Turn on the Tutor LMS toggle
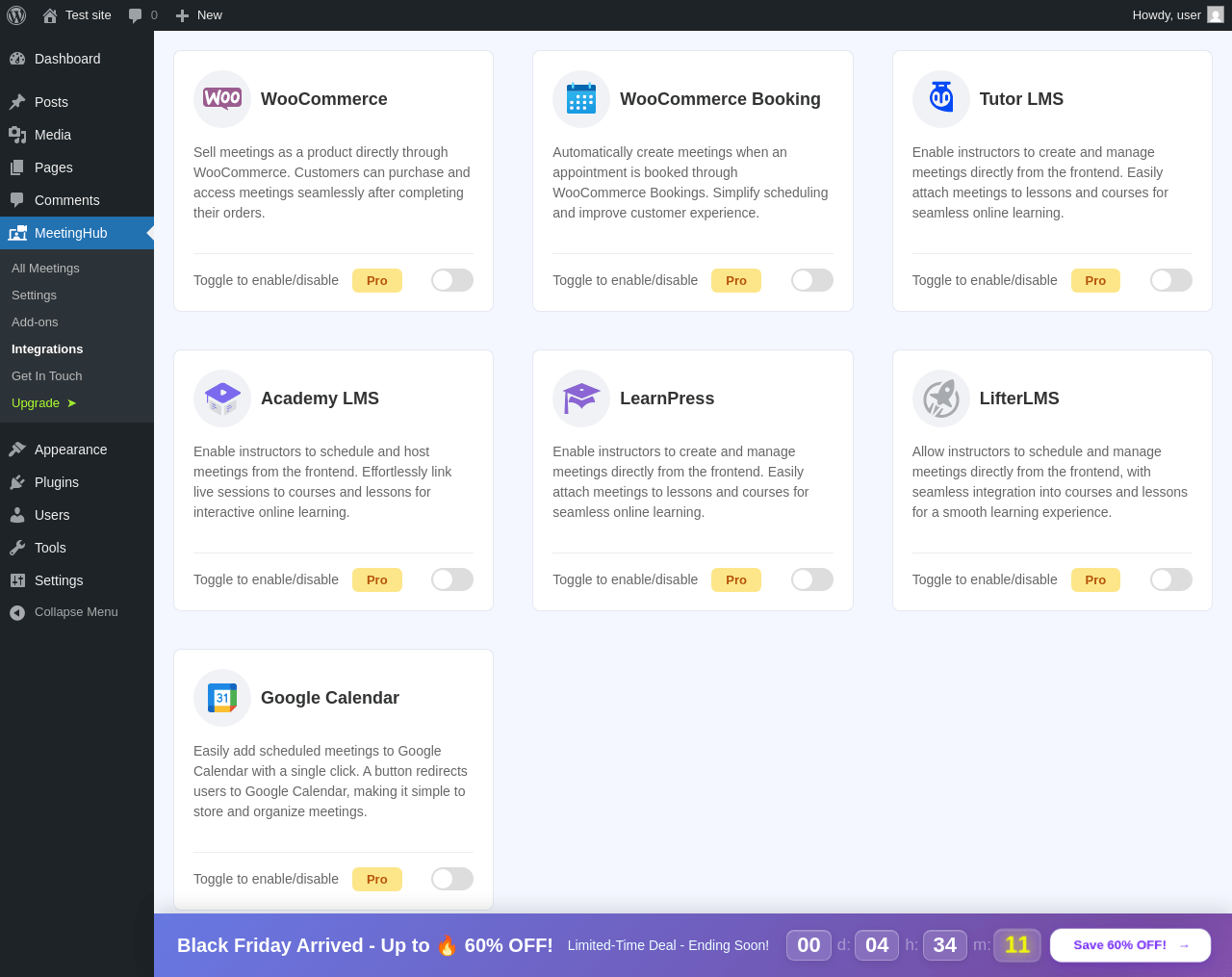 point(1171,280)
